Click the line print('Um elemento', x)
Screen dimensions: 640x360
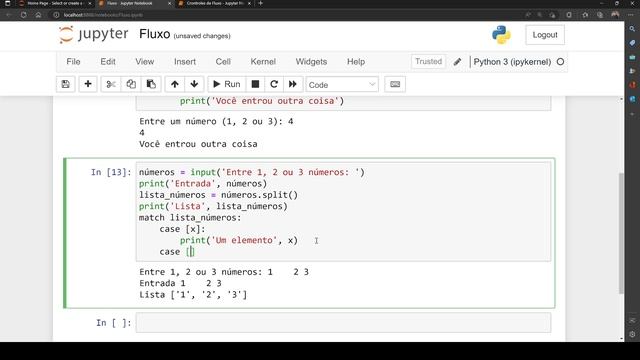239,240
